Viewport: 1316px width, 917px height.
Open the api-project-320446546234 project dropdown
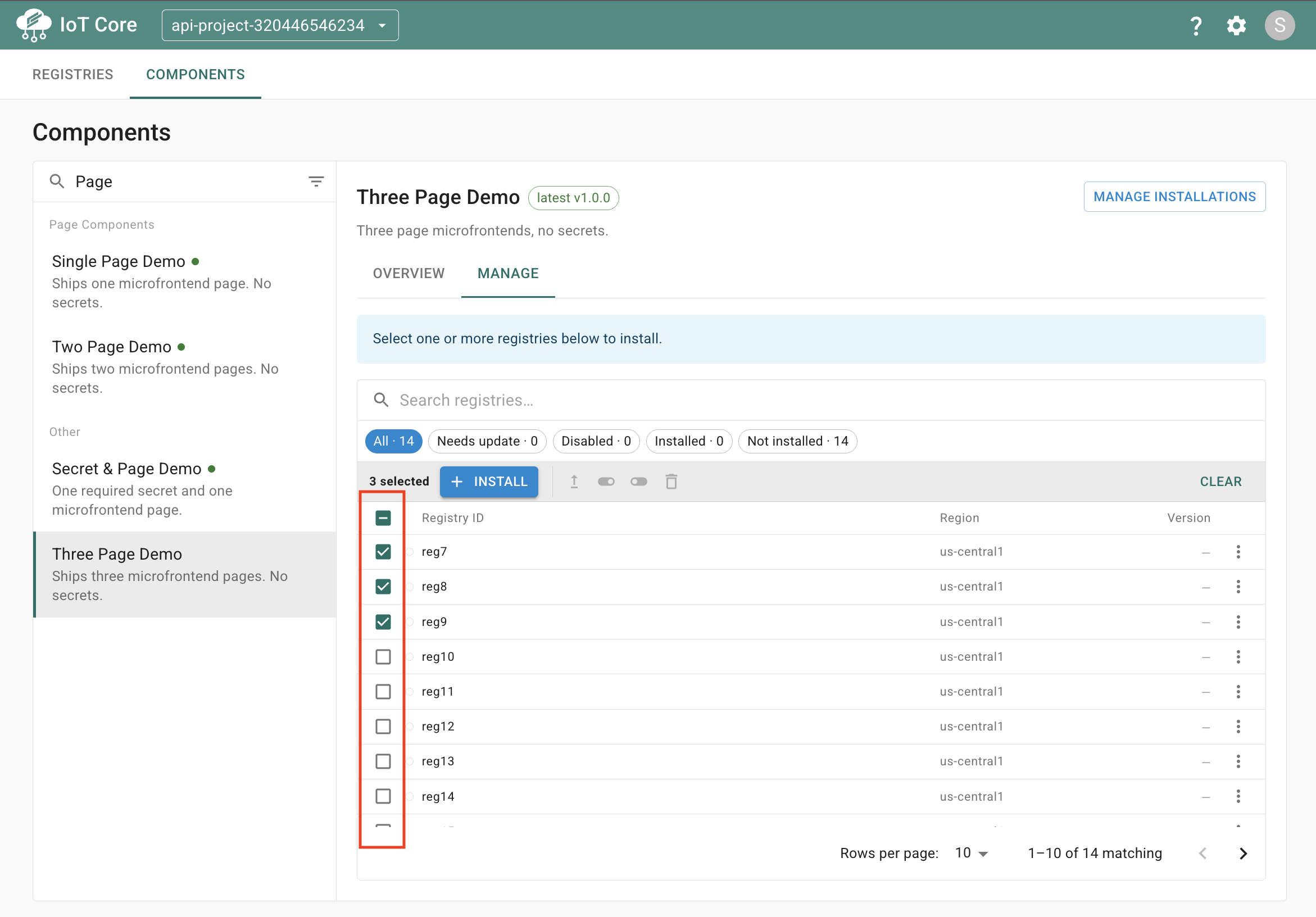pos(280,25)
